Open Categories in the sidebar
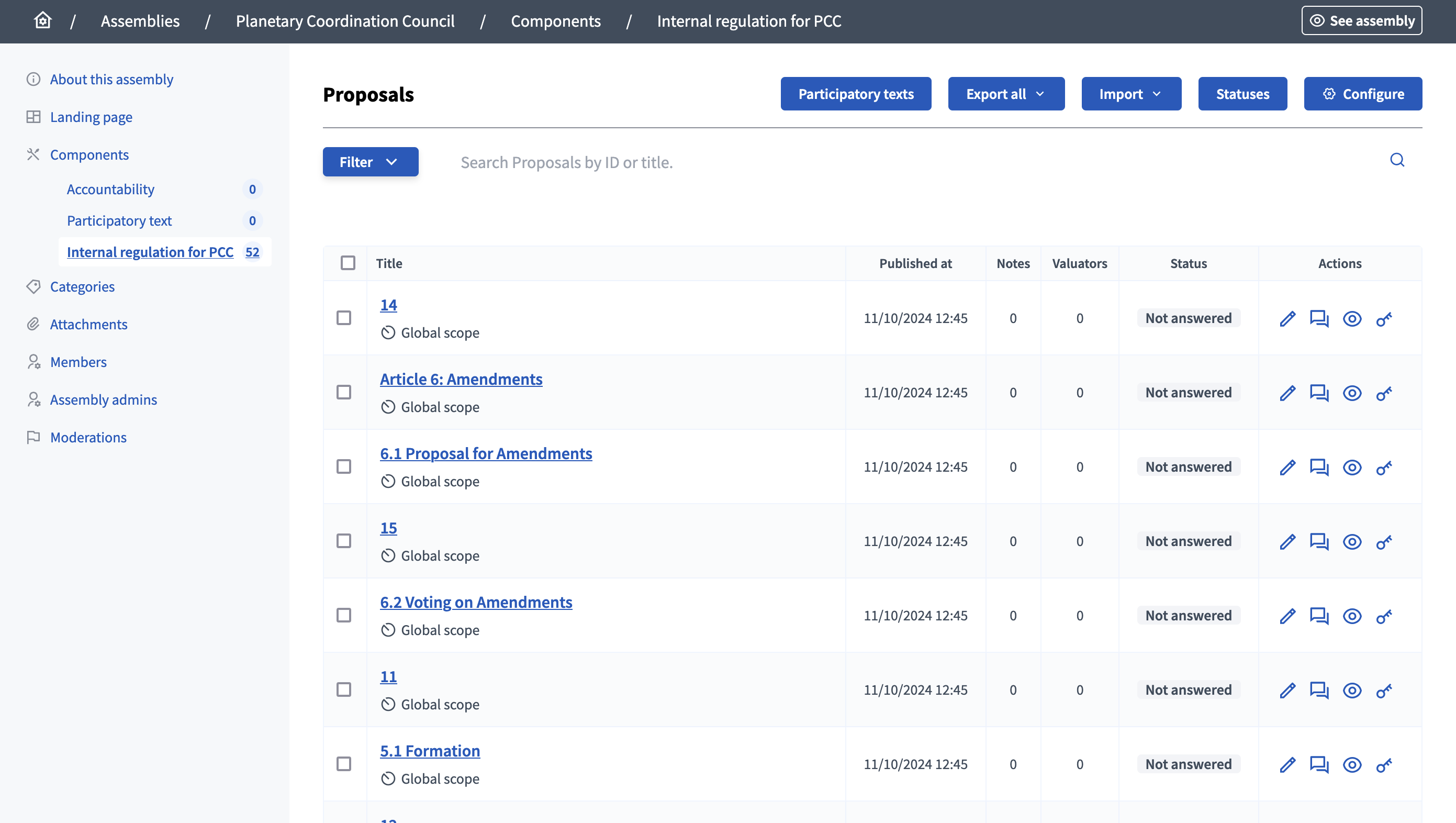 (x=82, y=286)
